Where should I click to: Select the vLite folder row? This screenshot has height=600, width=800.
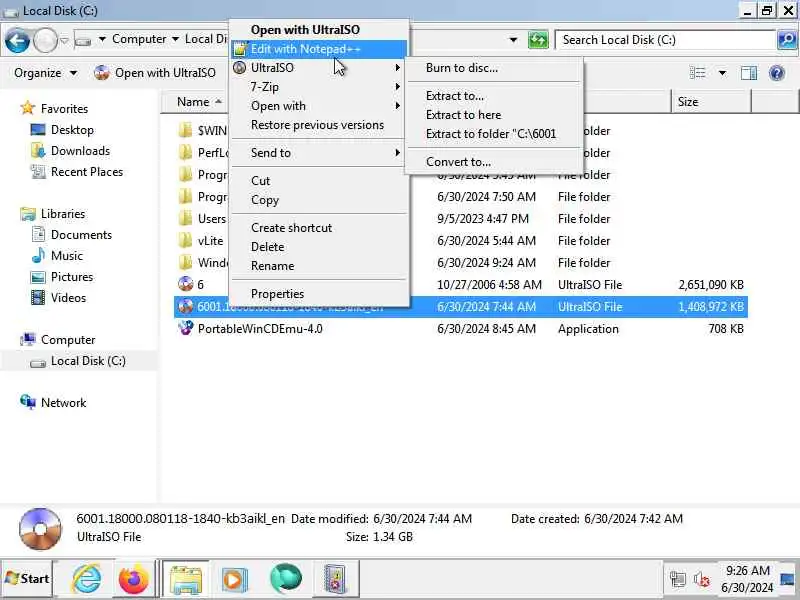click(x=461, y=241)
